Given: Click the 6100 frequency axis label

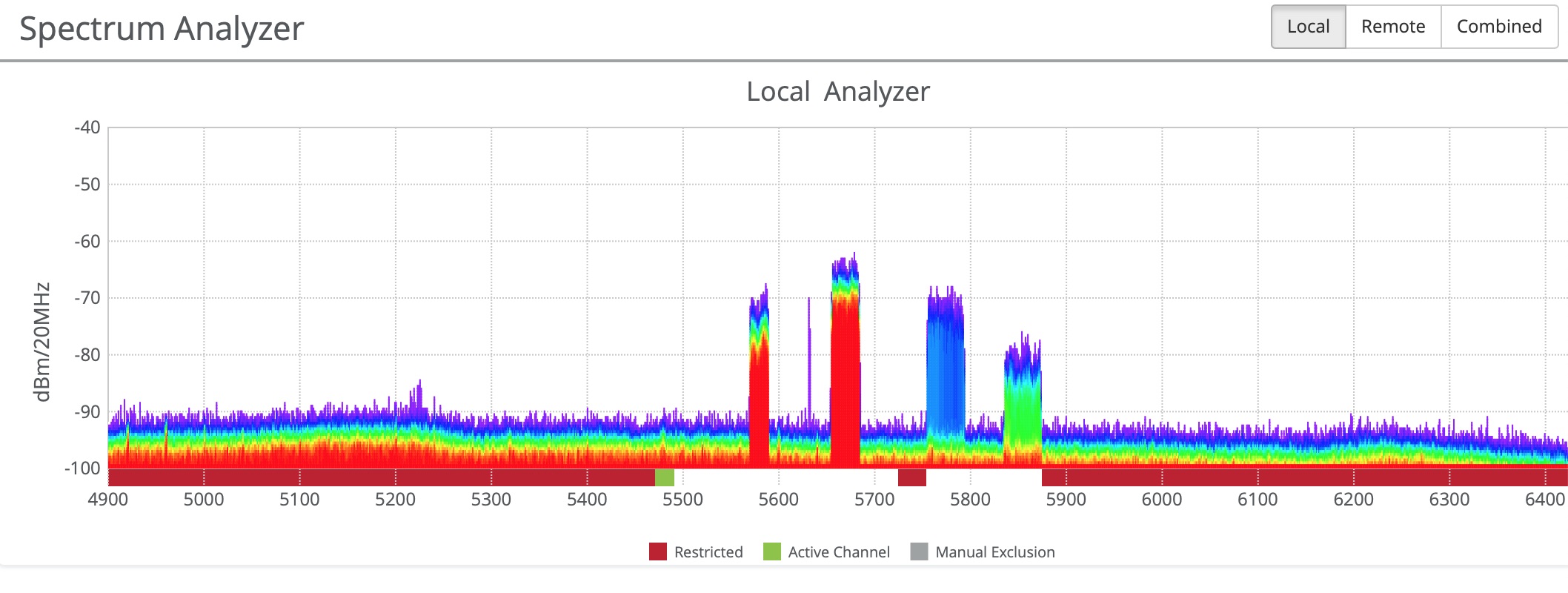Looking at the screenshot, I should [1258, 500].
